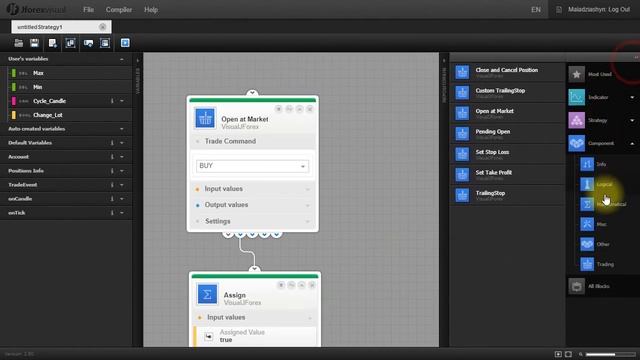The image size is (640, 360).
Task: Open the Most Used star category
Action: (576, 74)
